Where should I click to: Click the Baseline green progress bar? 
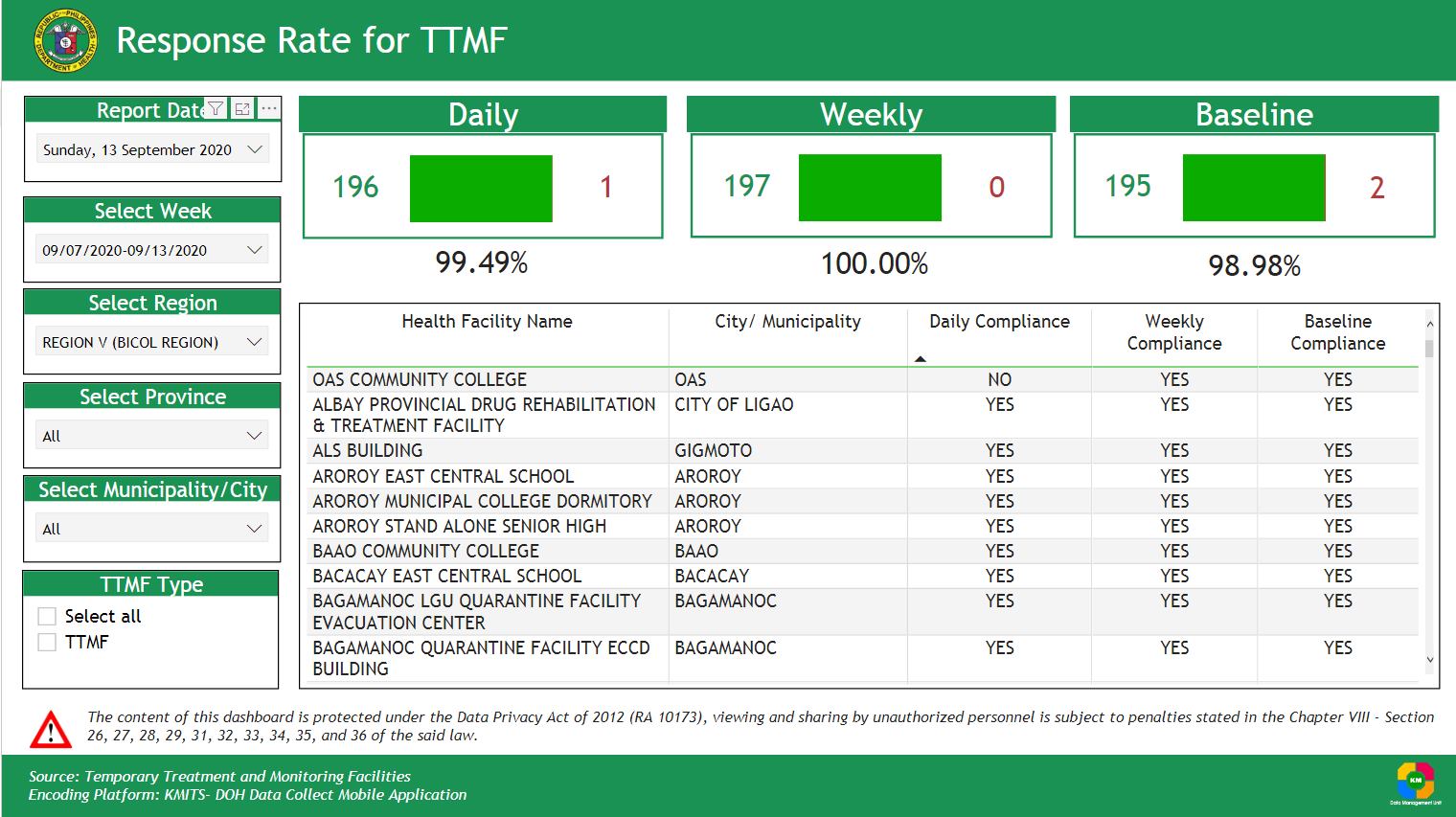[x=1254, y=188]
